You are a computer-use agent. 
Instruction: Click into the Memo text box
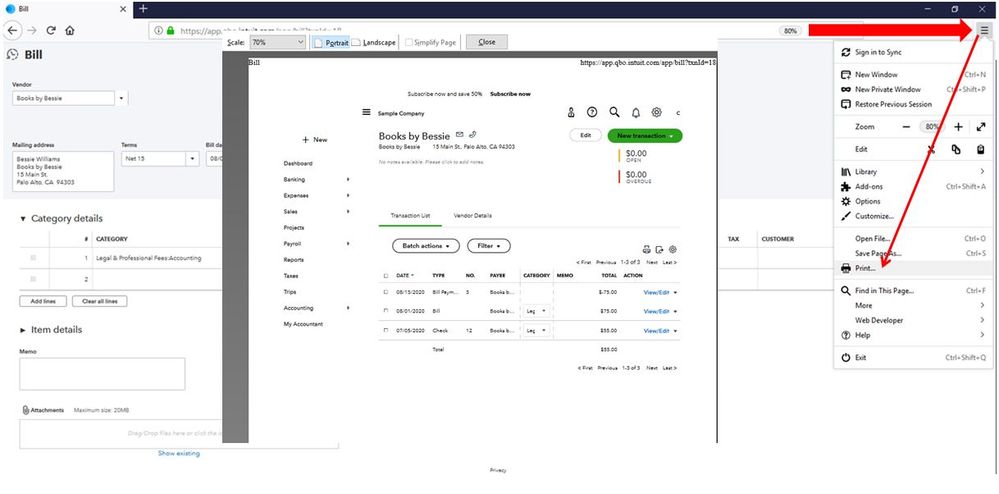102,374
